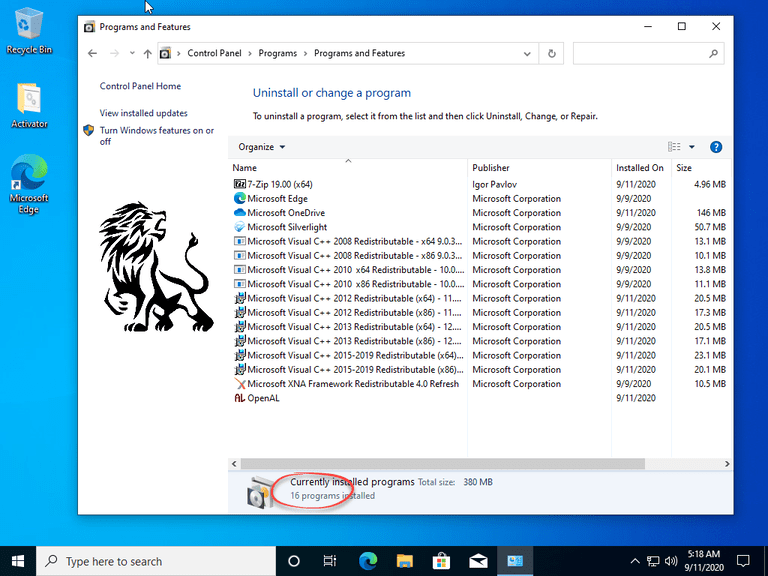Sort by the Size column header

click(x=700, y=168)
